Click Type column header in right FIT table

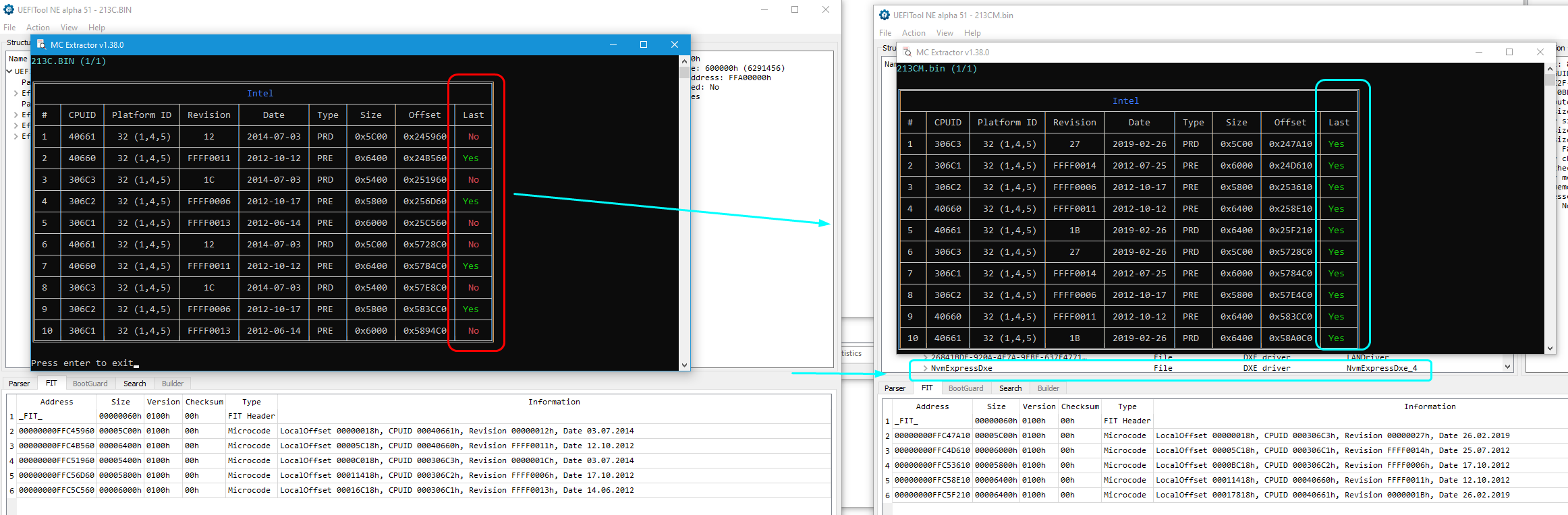(x=1127, y=406)
